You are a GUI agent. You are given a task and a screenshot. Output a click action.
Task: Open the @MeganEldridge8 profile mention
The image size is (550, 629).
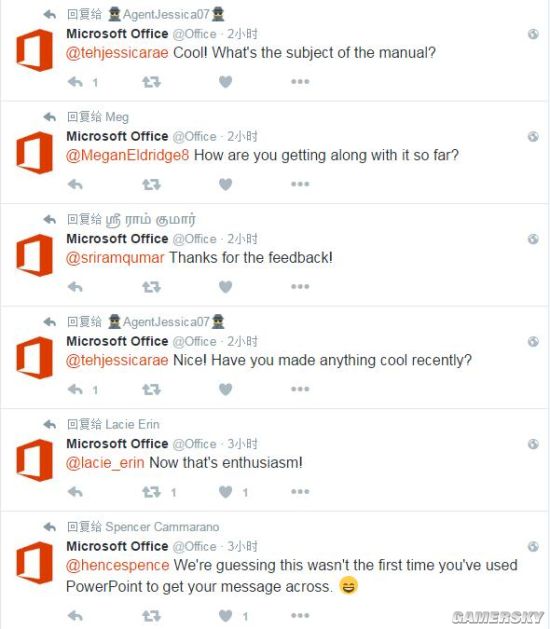point(127,155)
